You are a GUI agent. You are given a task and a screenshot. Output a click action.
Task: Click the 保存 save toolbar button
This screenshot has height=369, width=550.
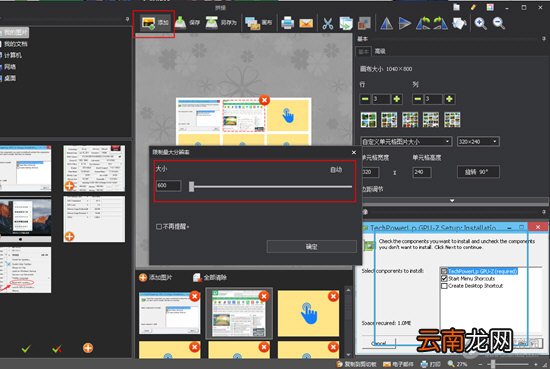click(187, 23)
